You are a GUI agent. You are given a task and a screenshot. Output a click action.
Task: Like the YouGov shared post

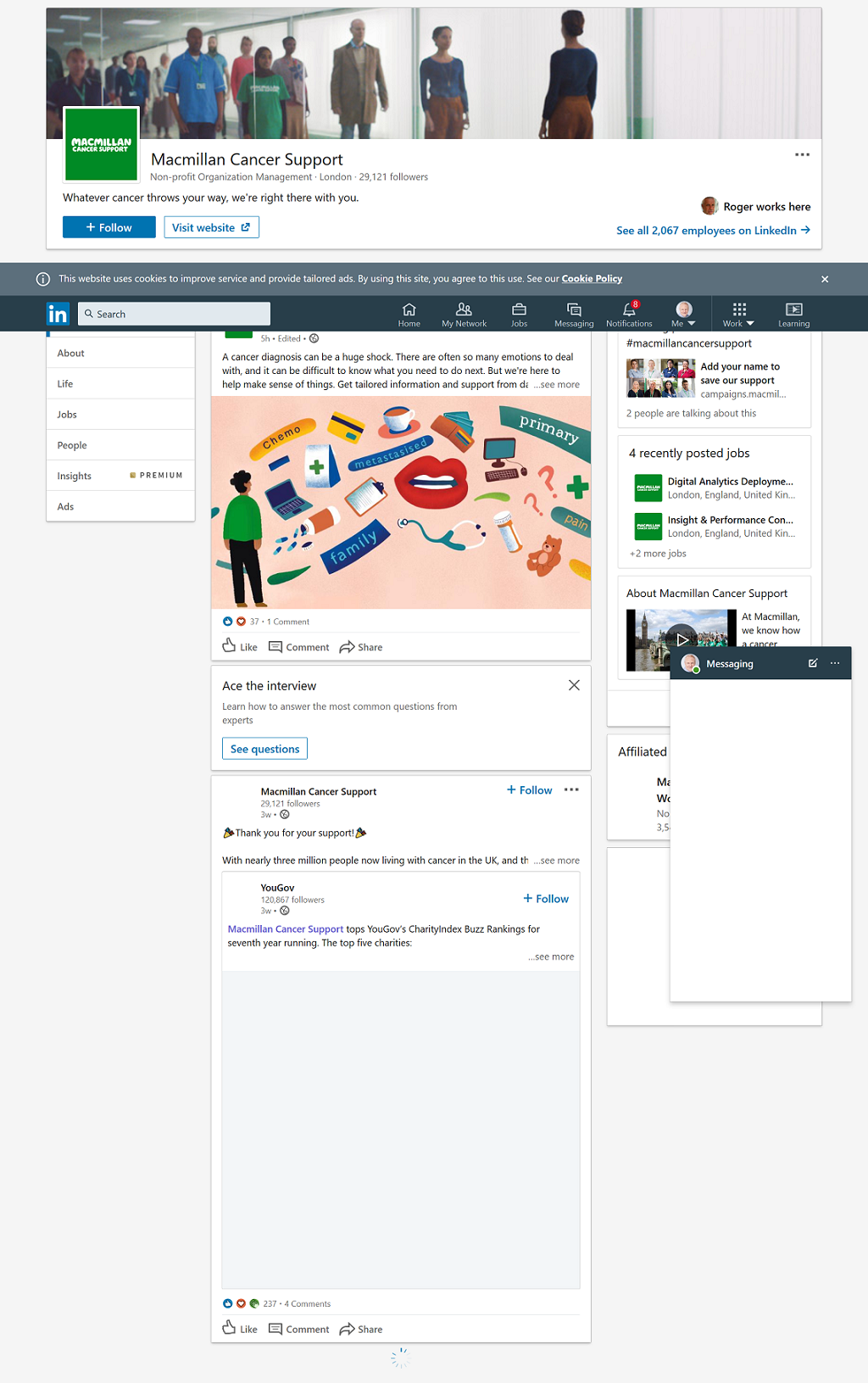click(x=240, y=1329)
